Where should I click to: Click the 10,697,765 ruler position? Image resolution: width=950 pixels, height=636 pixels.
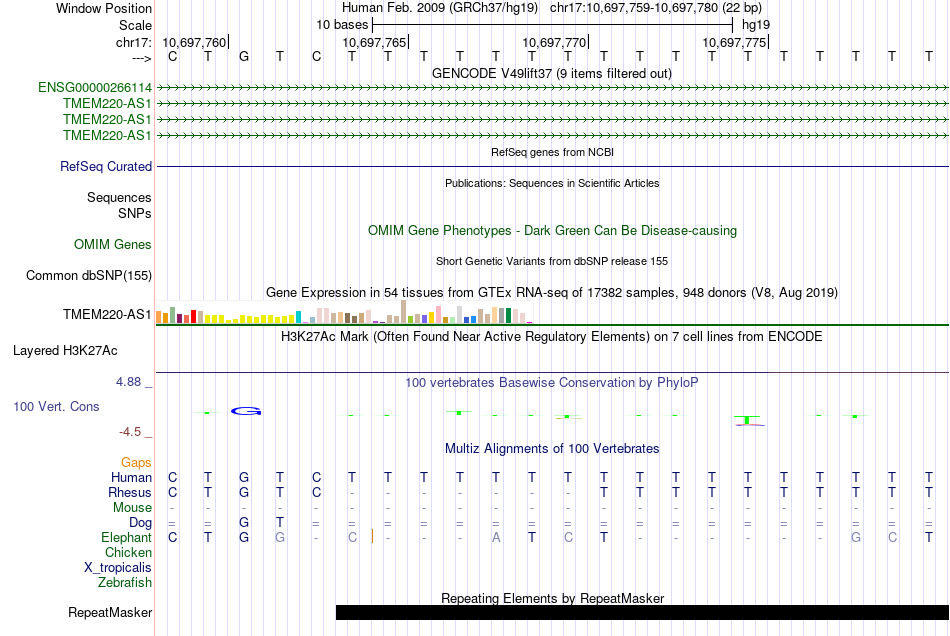point(374,42)
